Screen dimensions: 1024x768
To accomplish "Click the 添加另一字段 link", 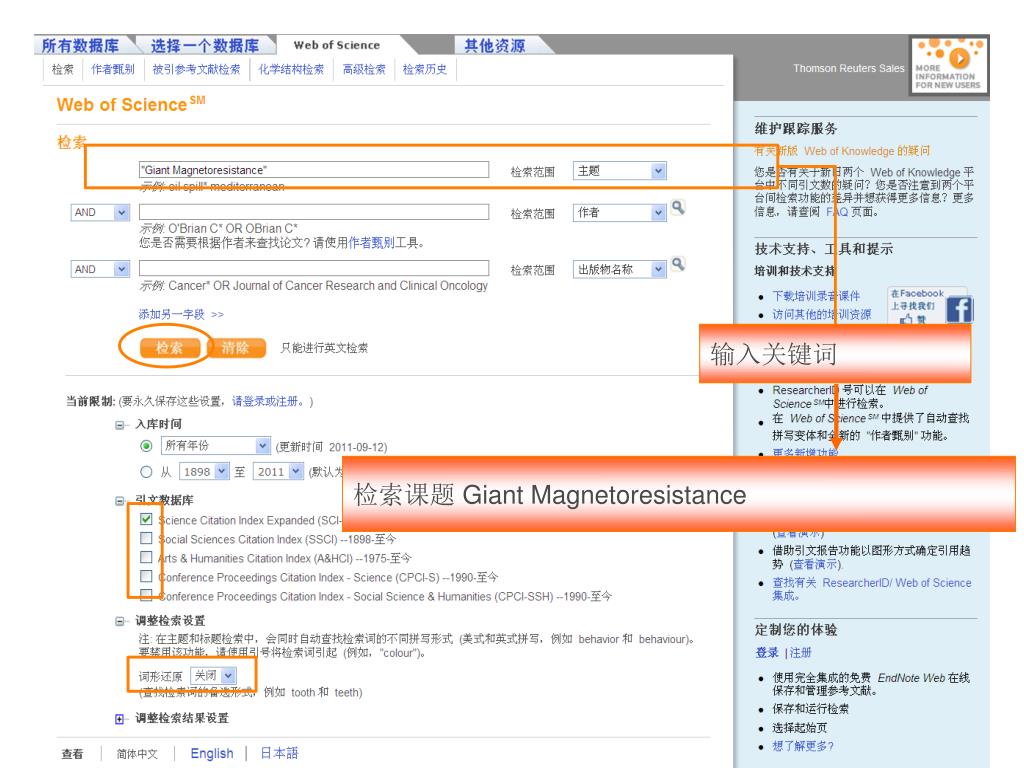I will (x=181, y=313).
